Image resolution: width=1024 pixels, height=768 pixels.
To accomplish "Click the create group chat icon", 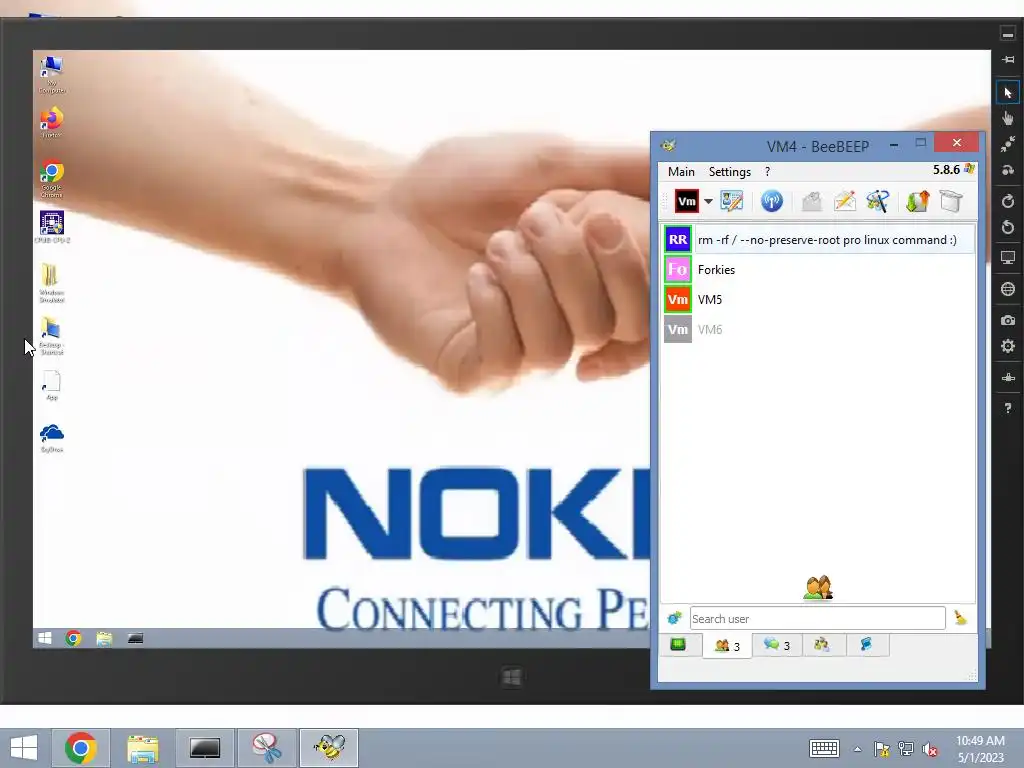I will pos(878,201).
